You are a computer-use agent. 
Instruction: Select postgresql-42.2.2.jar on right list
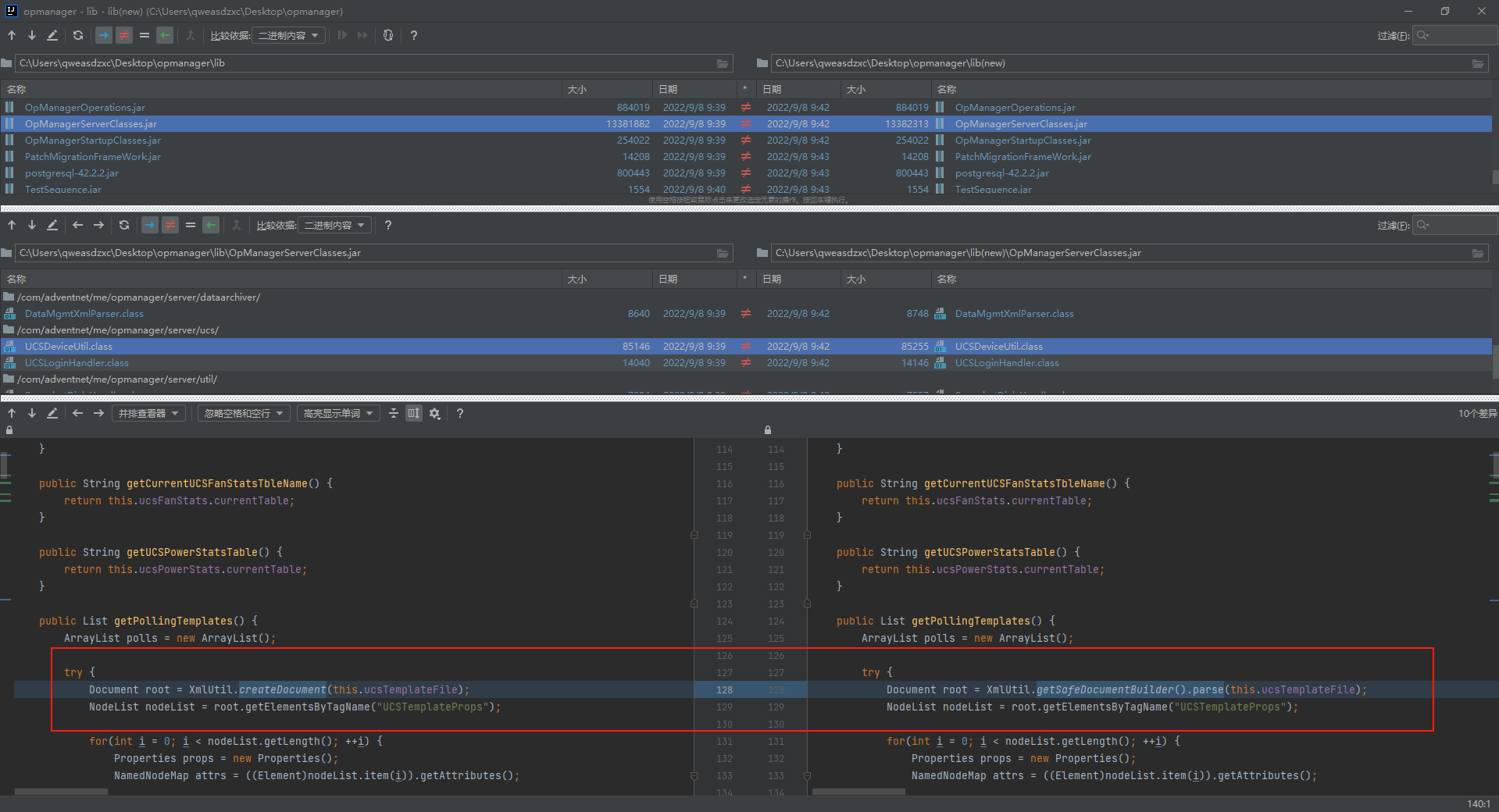pyautogui.click(x=1001, y=173)
